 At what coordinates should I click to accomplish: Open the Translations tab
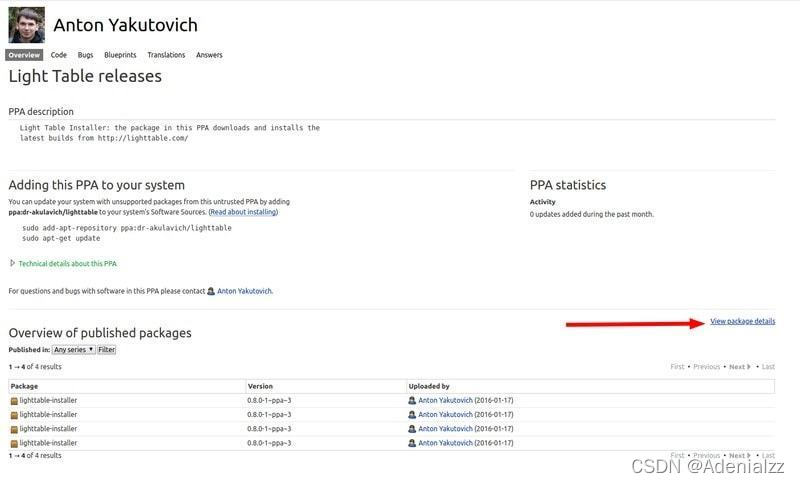click(166, 55)
